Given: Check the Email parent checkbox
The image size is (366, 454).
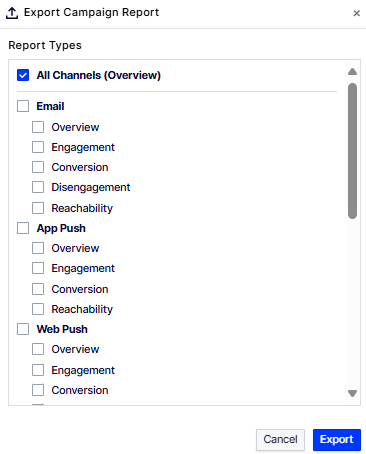Looking at the screenshot, I should point(23,106).
